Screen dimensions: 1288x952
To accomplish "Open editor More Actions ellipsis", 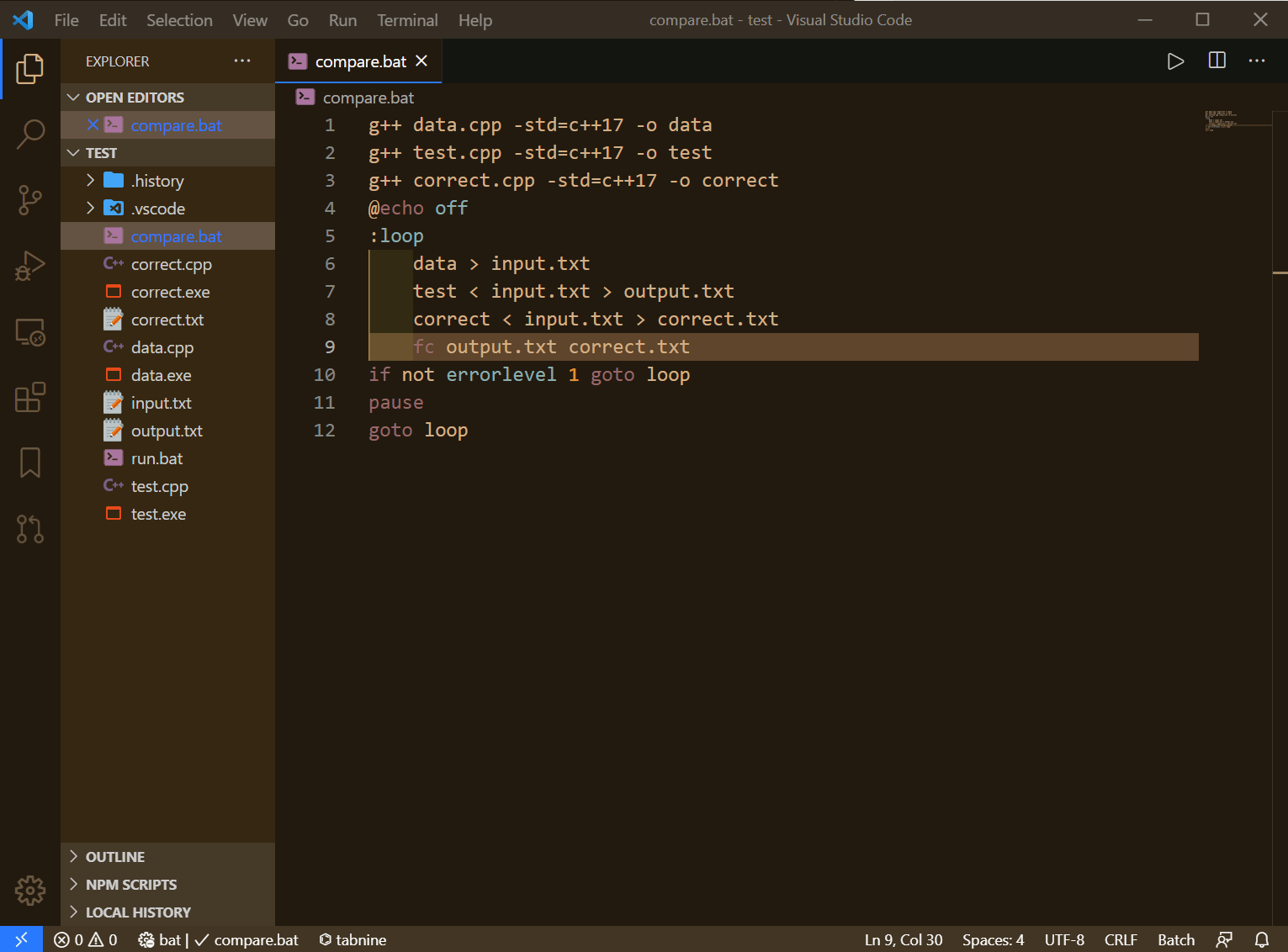I will coord(1257,61).
